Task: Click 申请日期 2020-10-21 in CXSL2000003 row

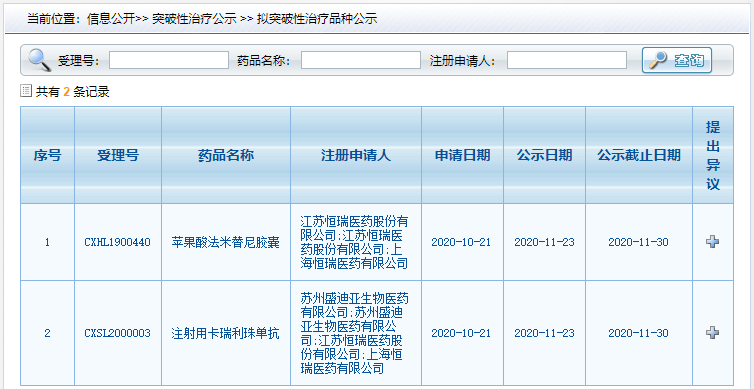Action: (461, 333)
